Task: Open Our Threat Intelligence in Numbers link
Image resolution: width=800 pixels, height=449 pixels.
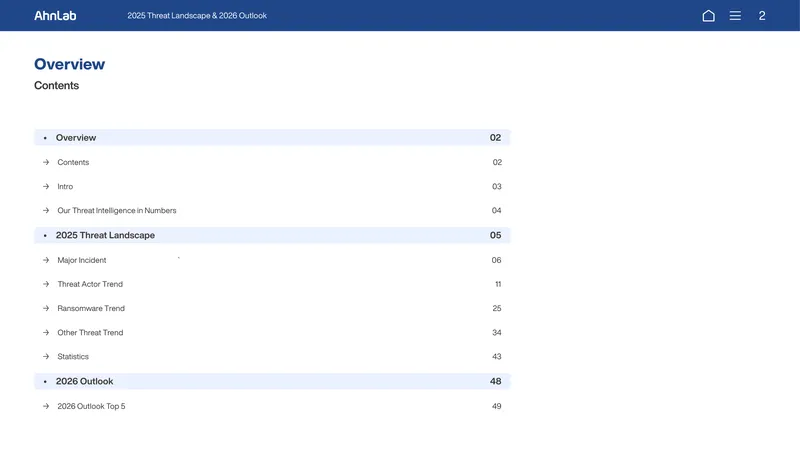Action: click(x=116, y=211)
